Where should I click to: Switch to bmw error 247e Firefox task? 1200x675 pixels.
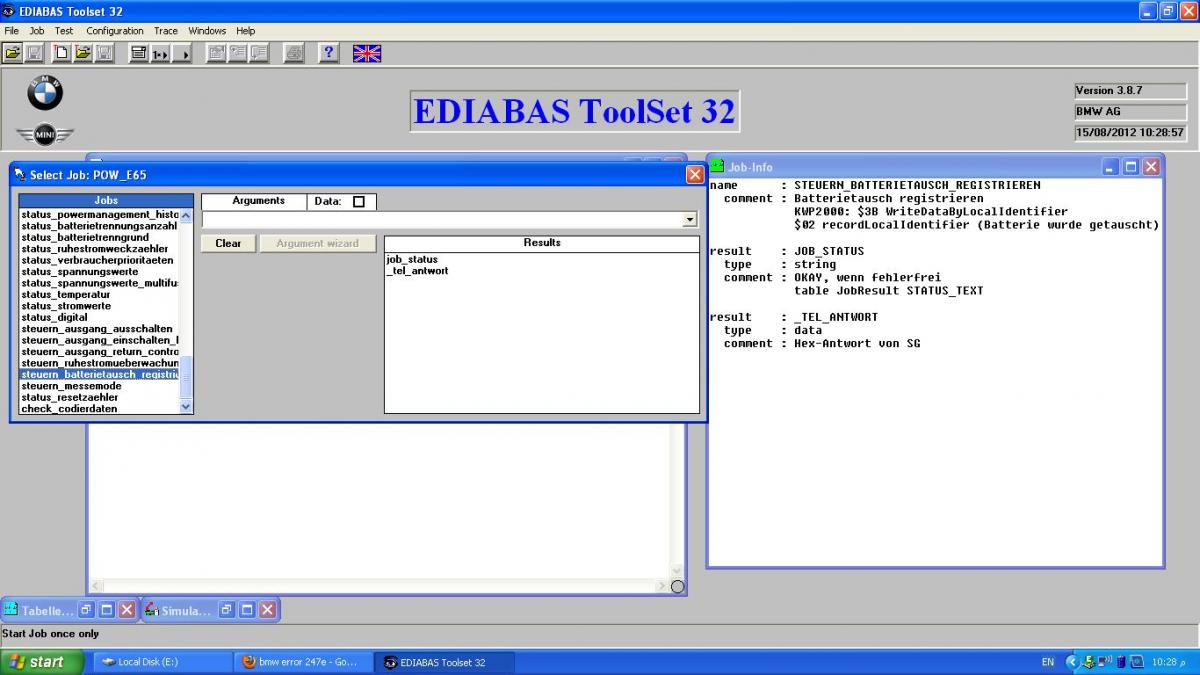(303, 662)
